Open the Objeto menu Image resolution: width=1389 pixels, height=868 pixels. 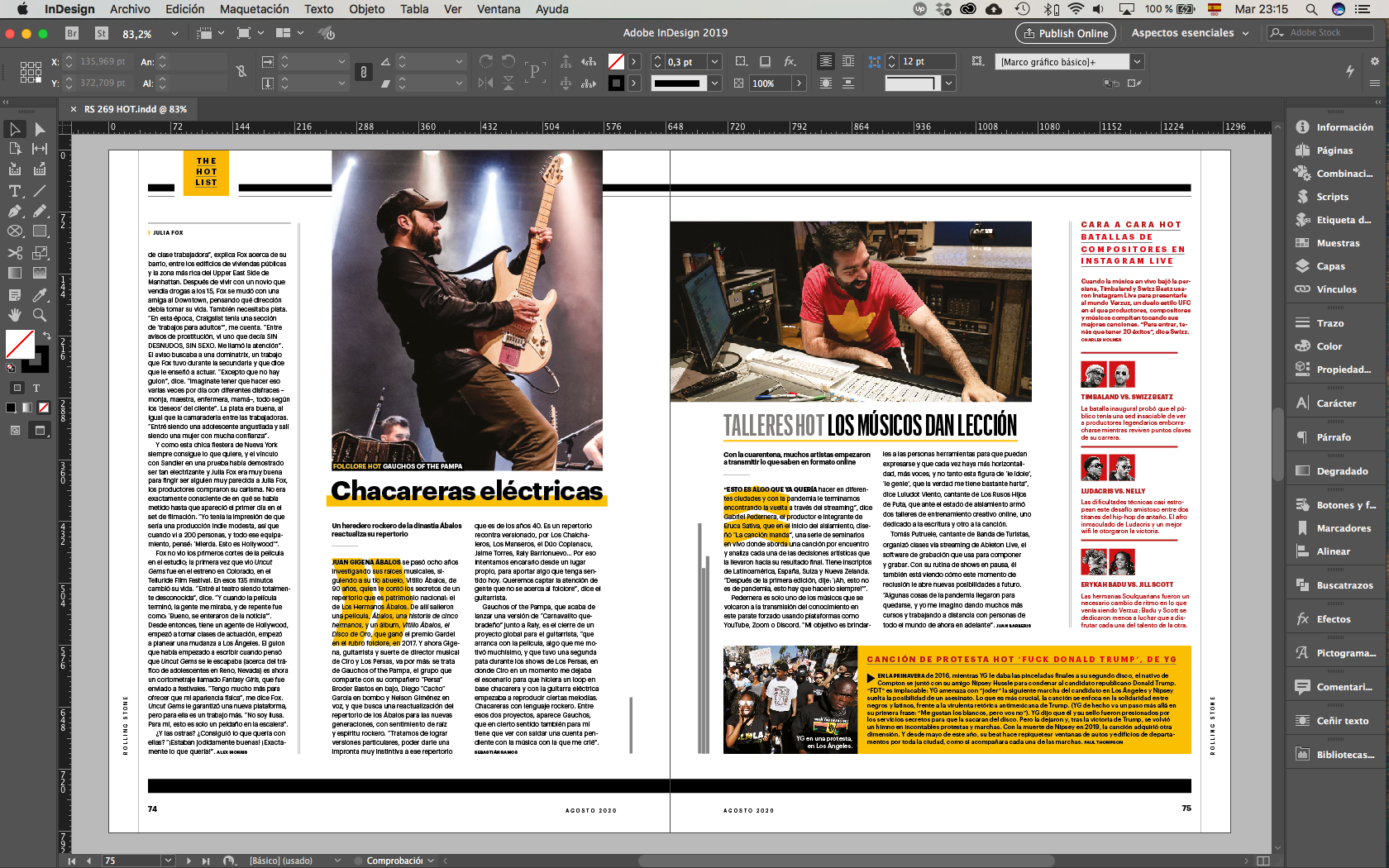pyautogui.click(x=367, y=9)
